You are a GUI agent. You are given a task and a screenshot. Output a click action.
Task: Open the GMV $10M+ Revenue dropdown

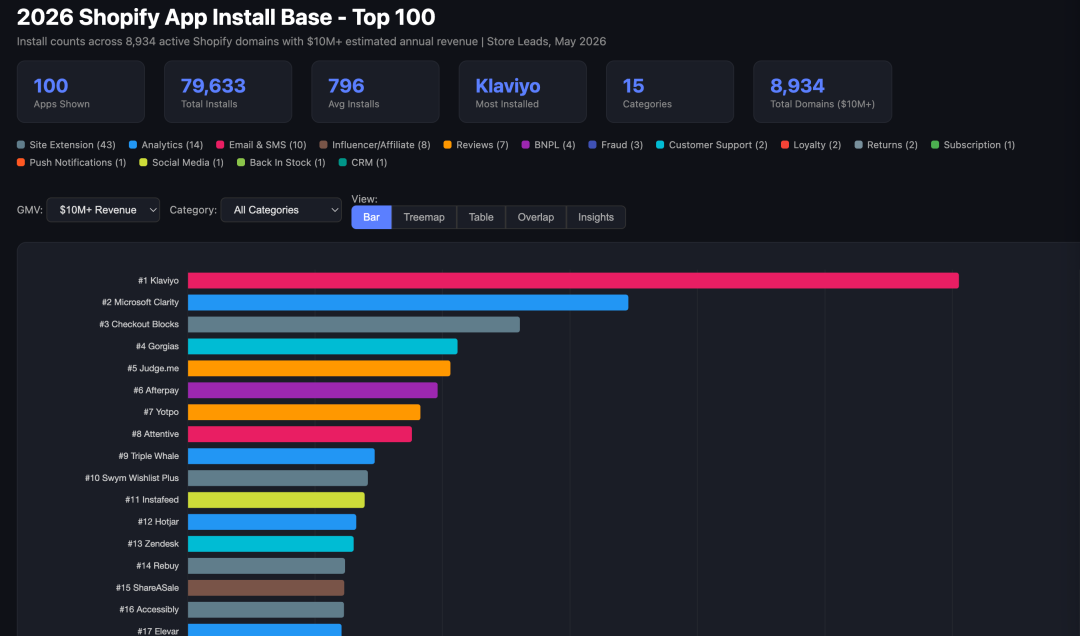tap(103, 210)
